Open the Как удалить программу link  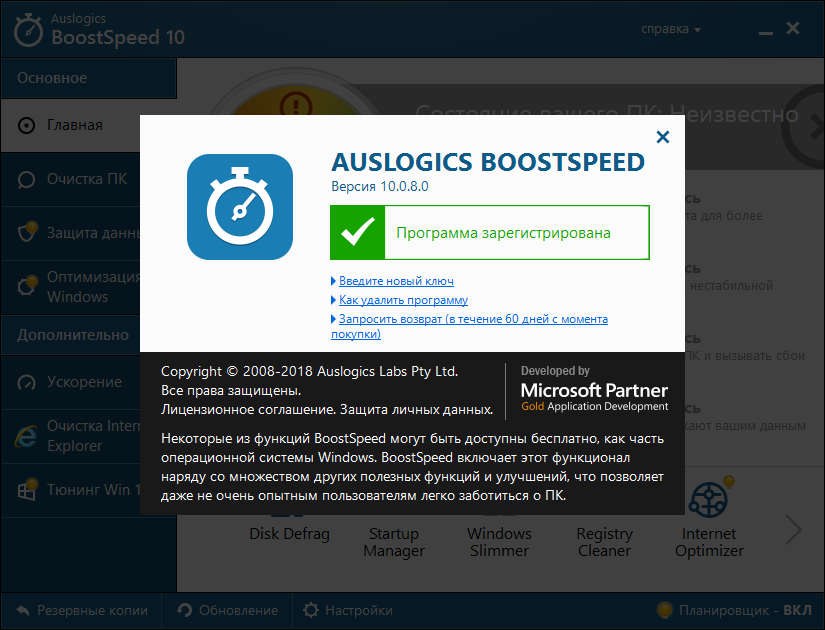click(x=402, y=299)
